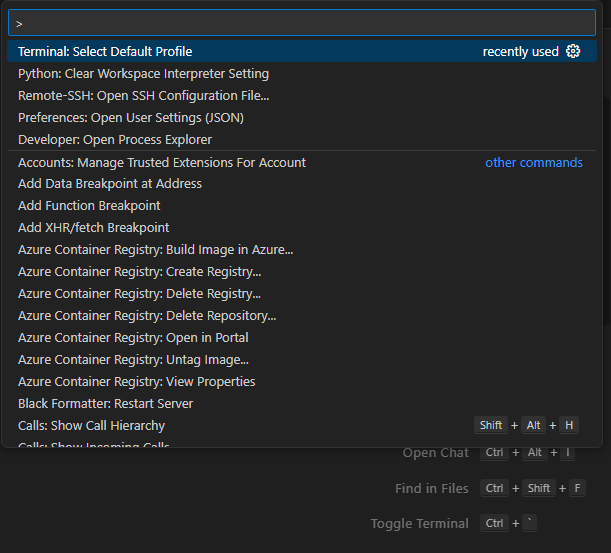Choose Add Data Breakpoint at Address
611x553 pixels.
click(x=302, y=184)
